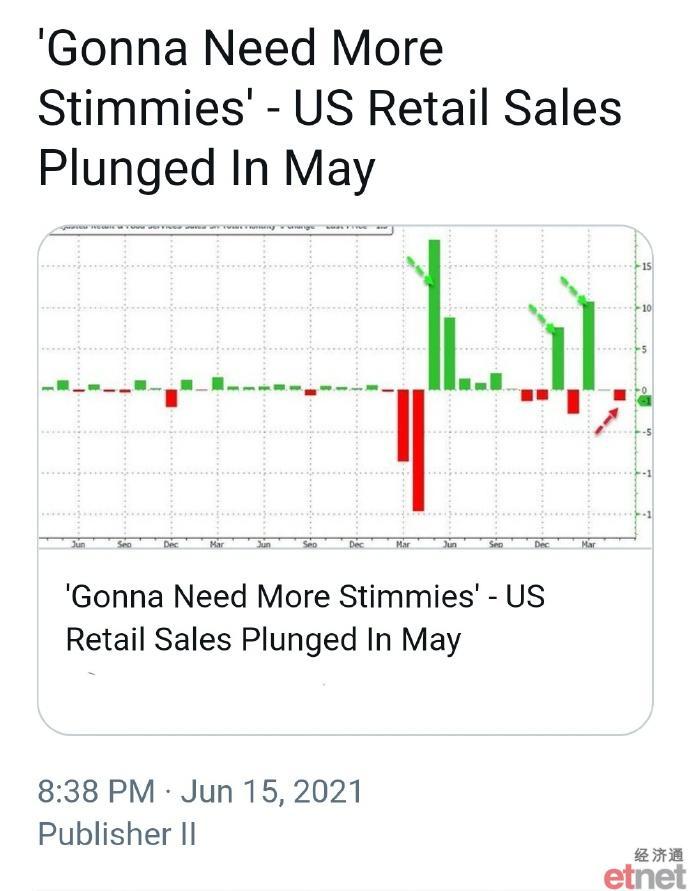Click the 10 label on the y-axis

point(647,308)
